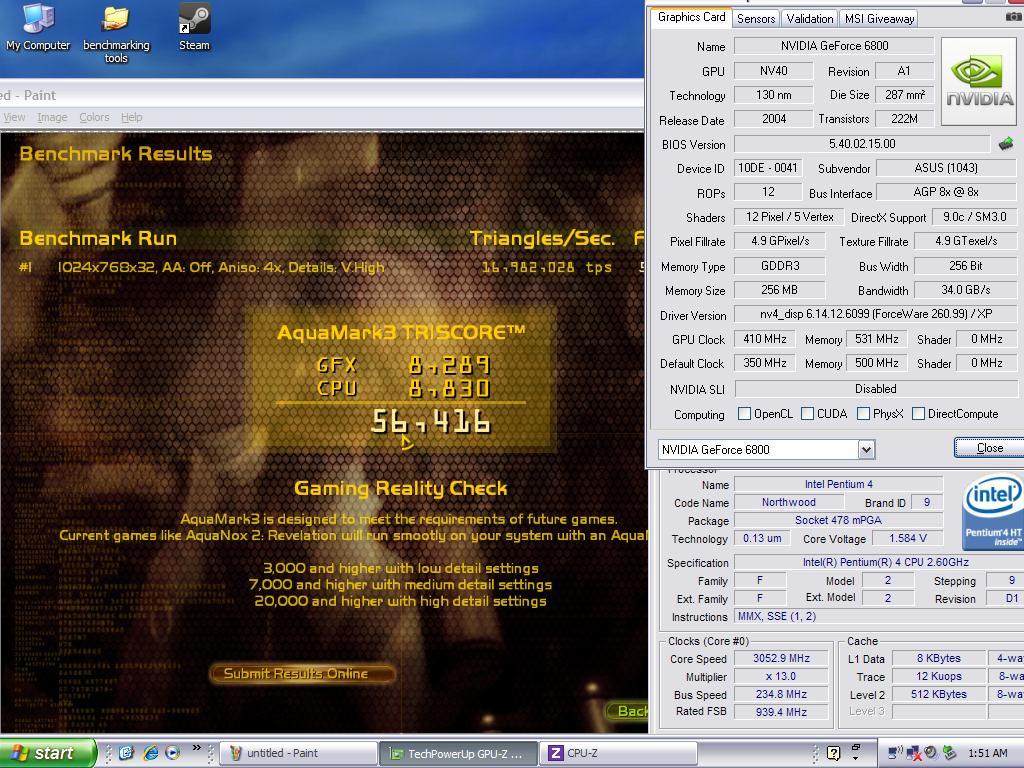This screenshot has height=768, width=1024.
Task: Click the Memory Size value 256 MB
Action: (x=779, y=290)
